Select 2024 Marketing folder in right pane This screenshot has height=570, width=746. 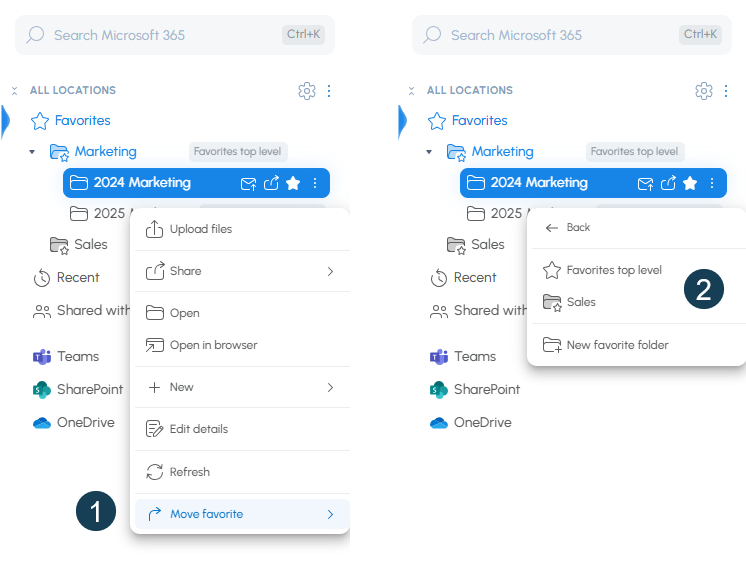pyautogui.click(x=593, y=183)
